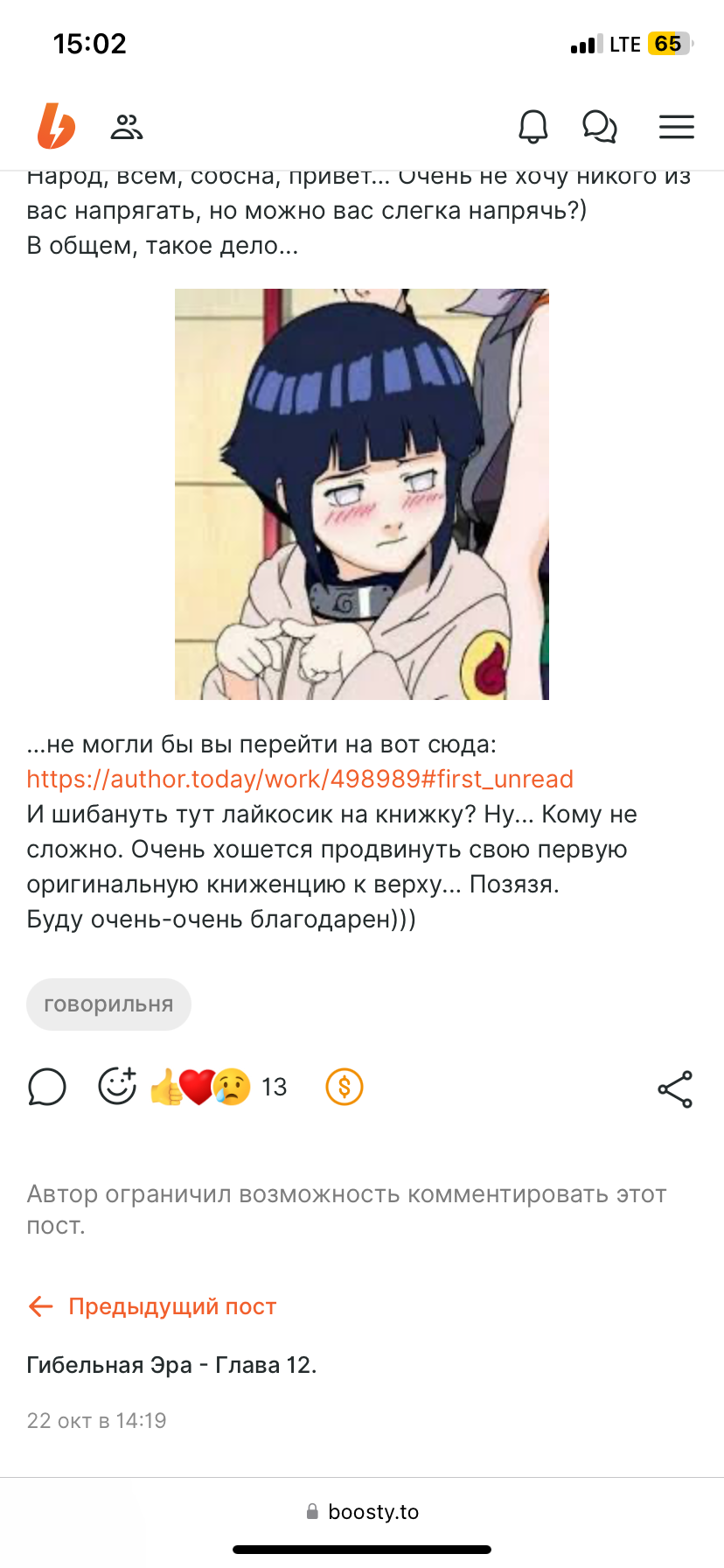Select the говорильня tag
The image size is (724, 1568).
(x=108, y=1004)
